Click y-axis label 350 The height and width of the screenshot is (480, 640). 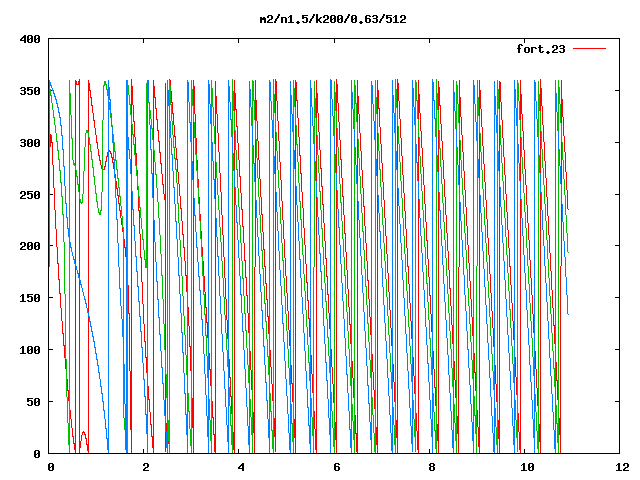[x=30, y=91]
